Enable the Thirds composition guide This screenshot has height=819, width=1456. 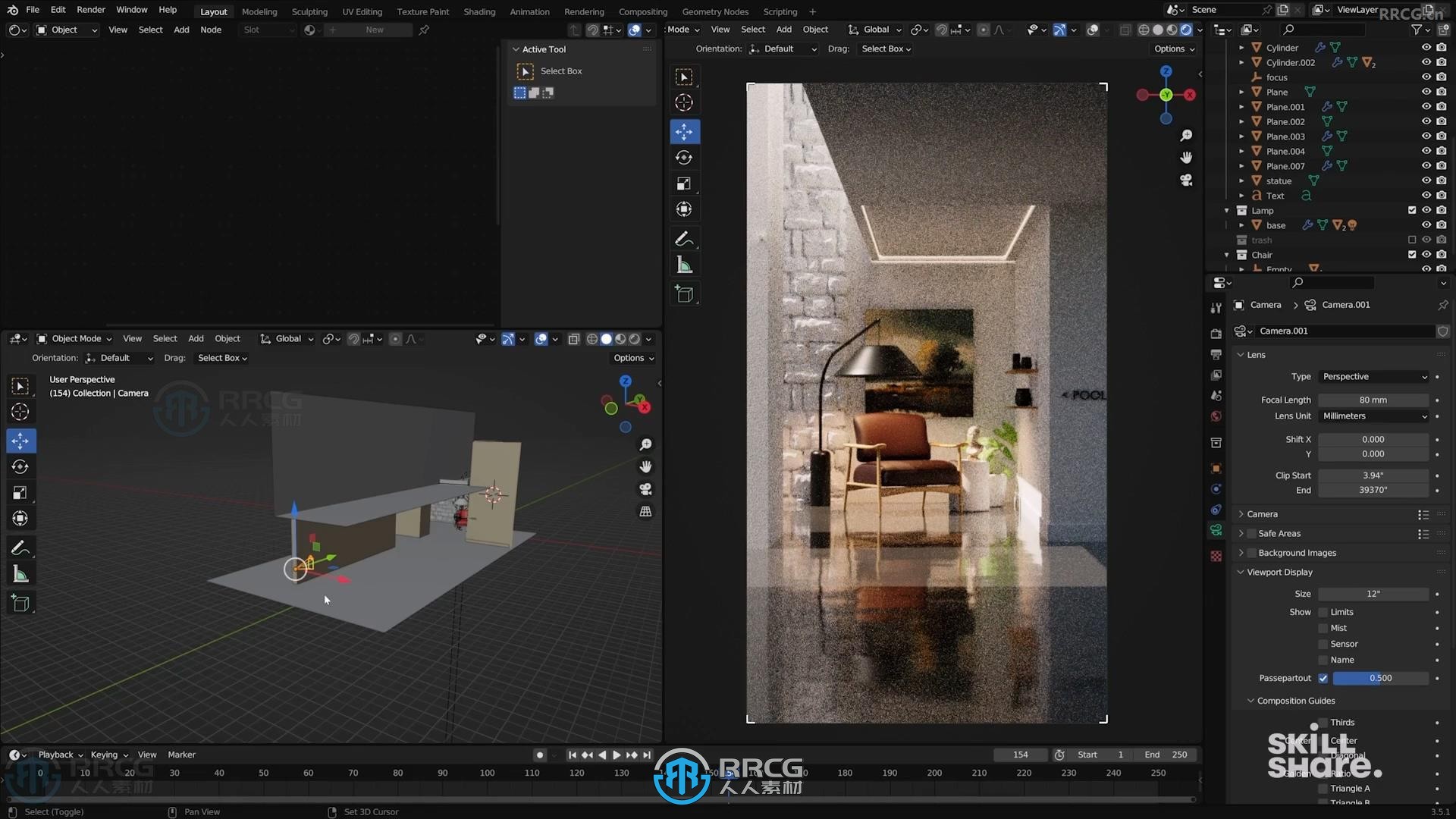coord(1323,723)
